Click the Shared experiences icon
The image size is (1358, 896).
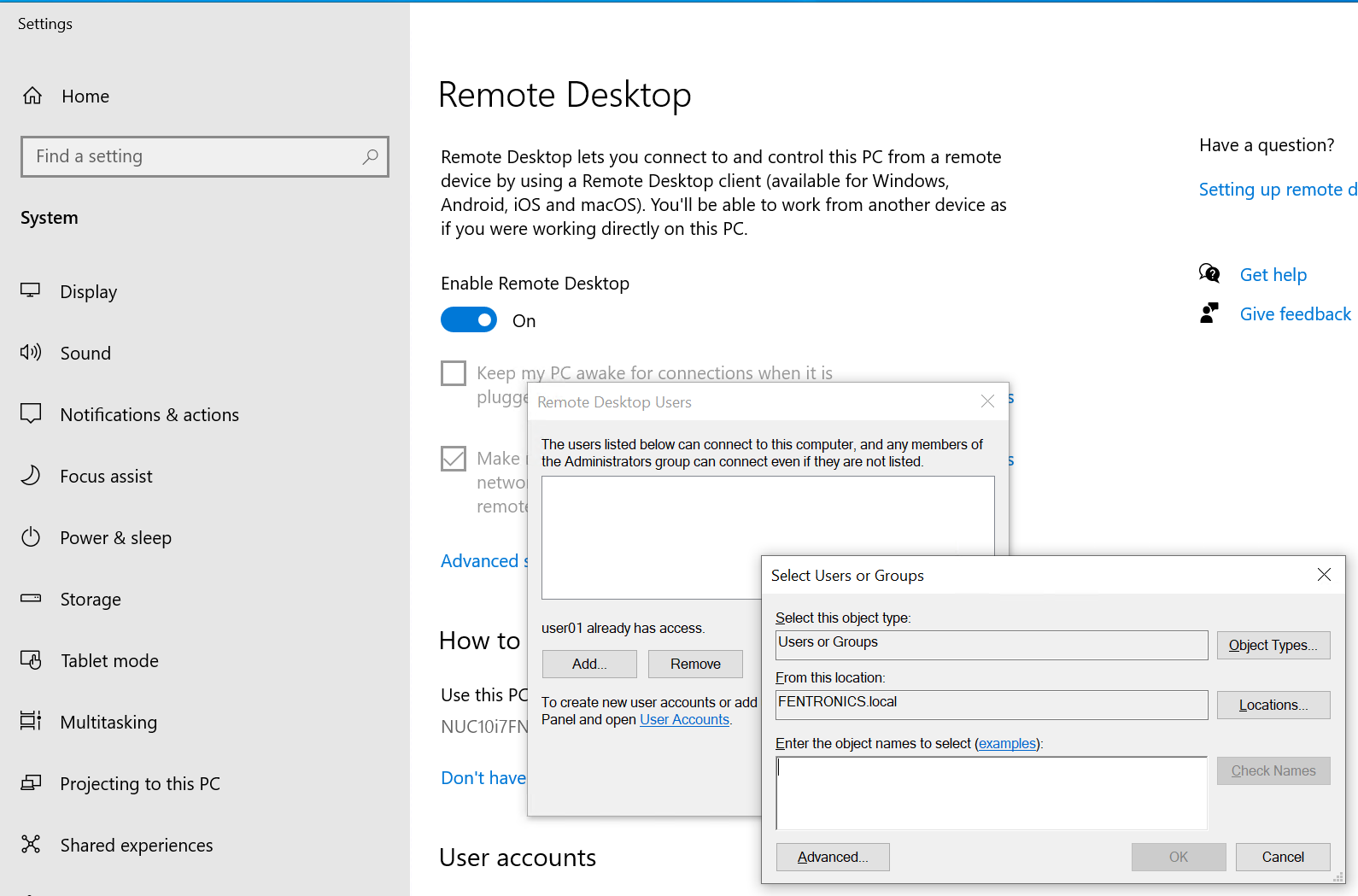click(31, 844)
